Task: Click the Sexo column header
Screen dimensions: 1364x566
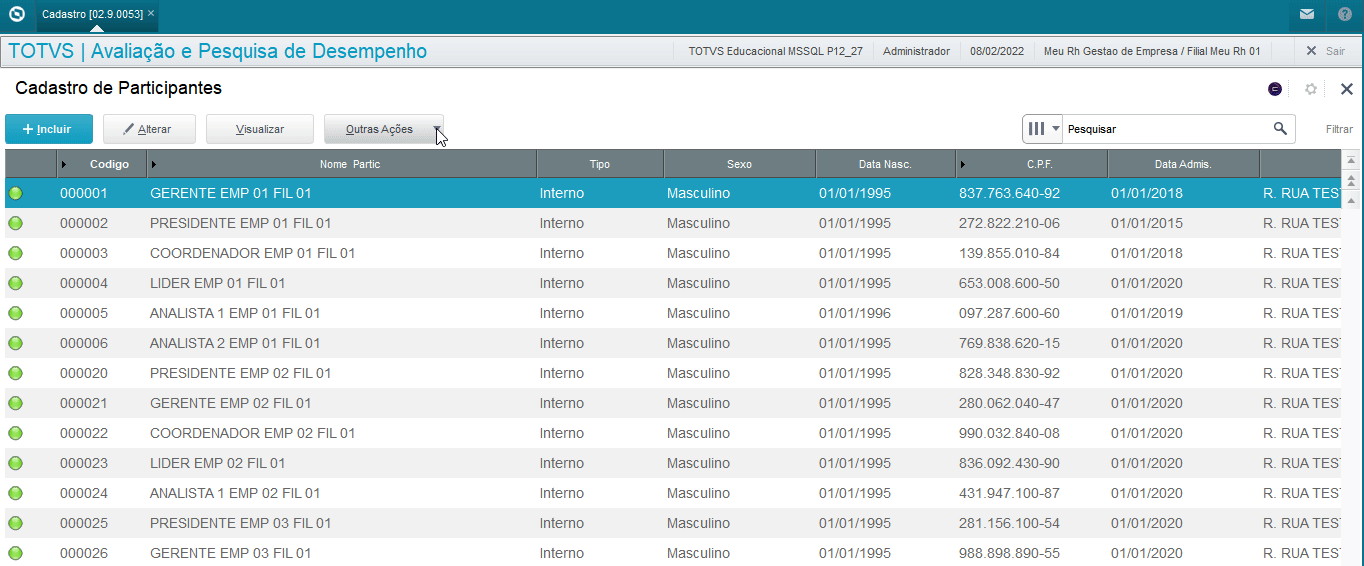Action: tap(740, 164)
